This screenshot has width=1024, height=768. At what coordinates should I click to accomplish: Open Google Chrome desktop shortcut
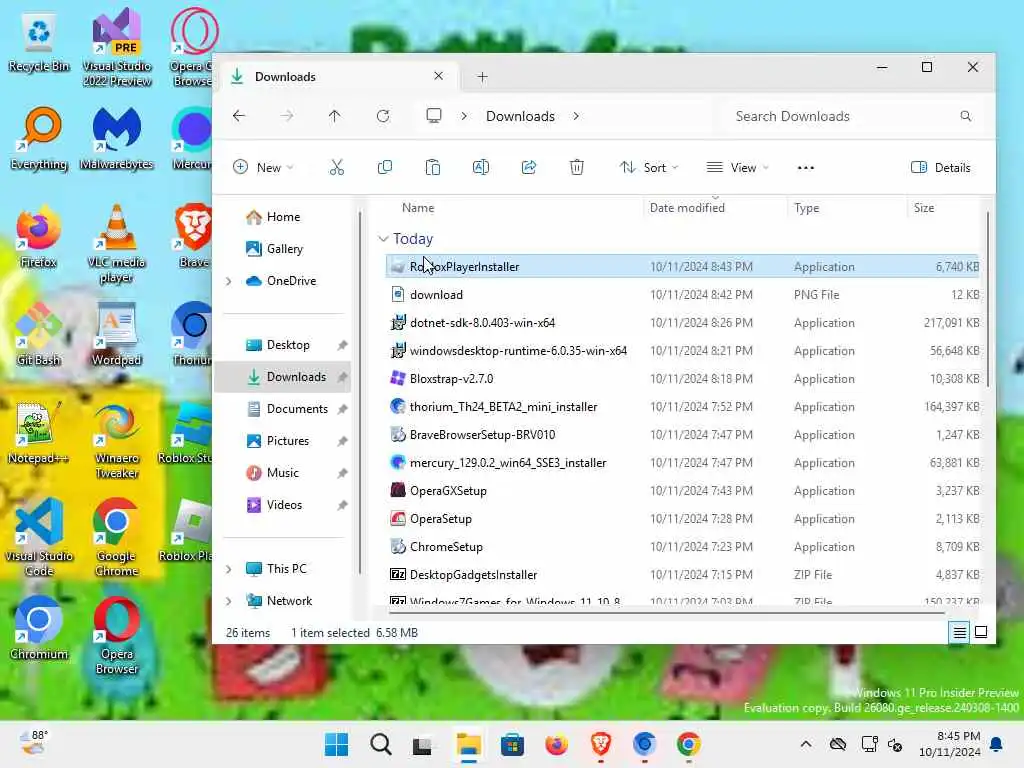tap(116, 537)
